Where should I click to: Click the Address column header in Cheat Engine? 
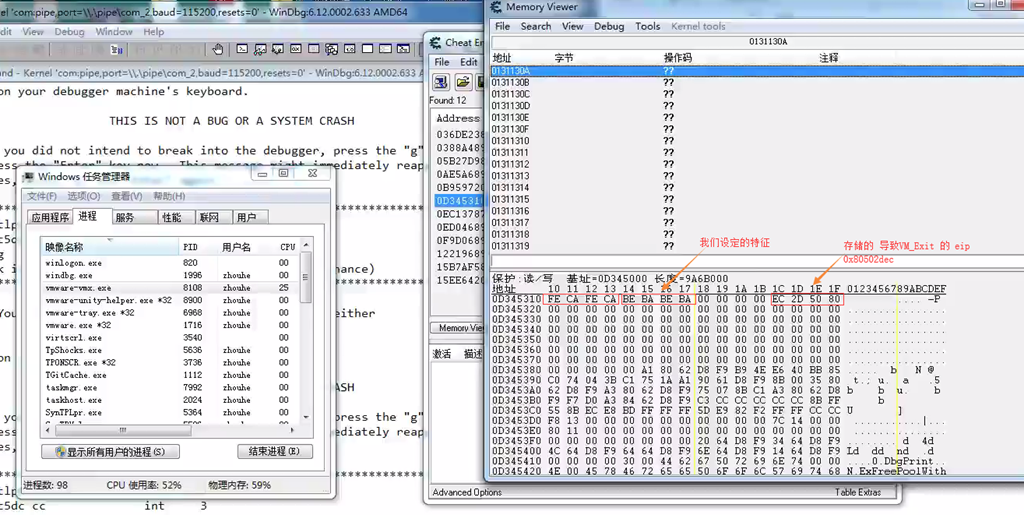point(458,118)
